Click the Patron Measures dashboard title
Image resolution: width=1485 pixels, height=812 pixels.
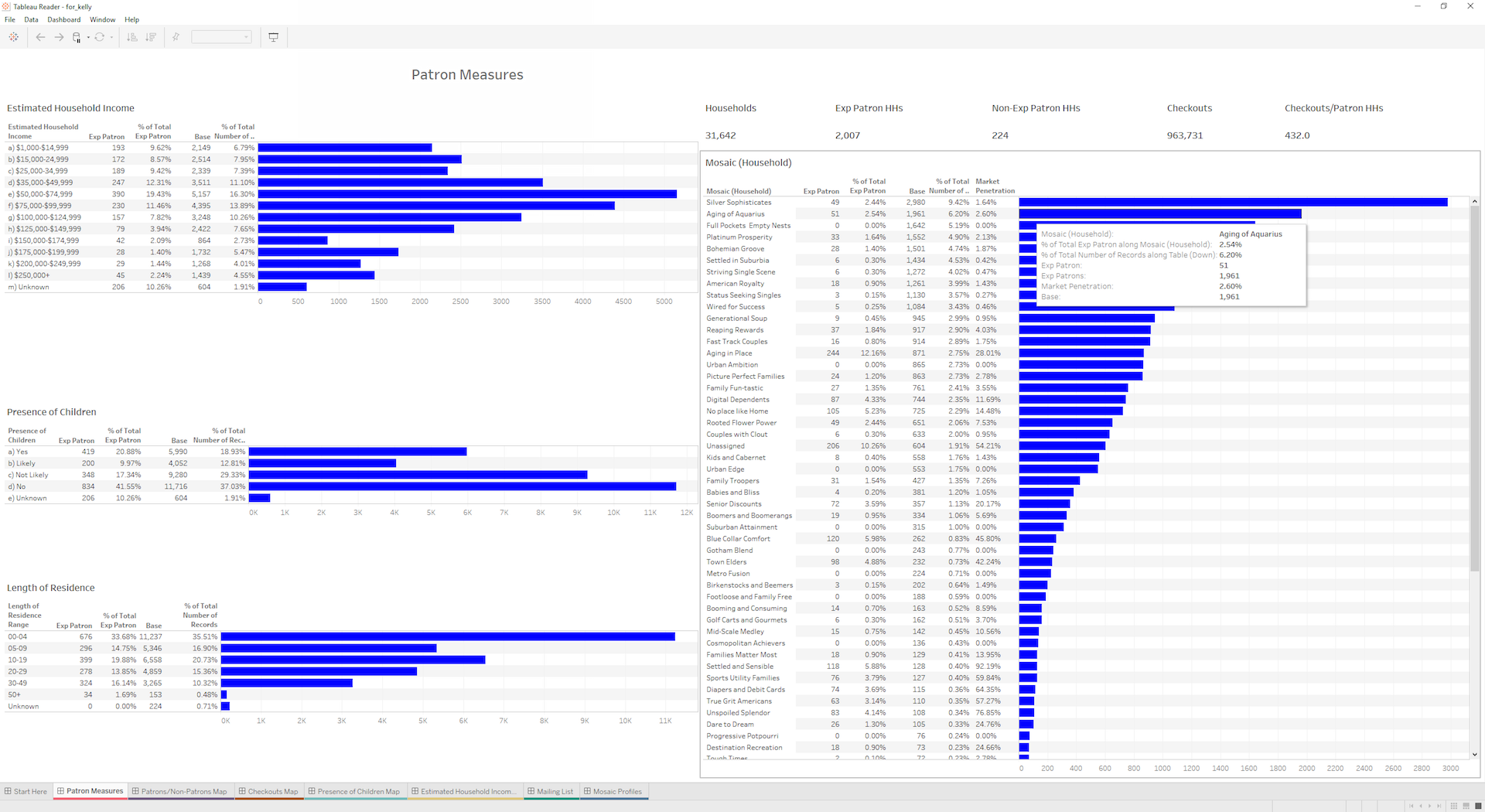pos(467,75)
